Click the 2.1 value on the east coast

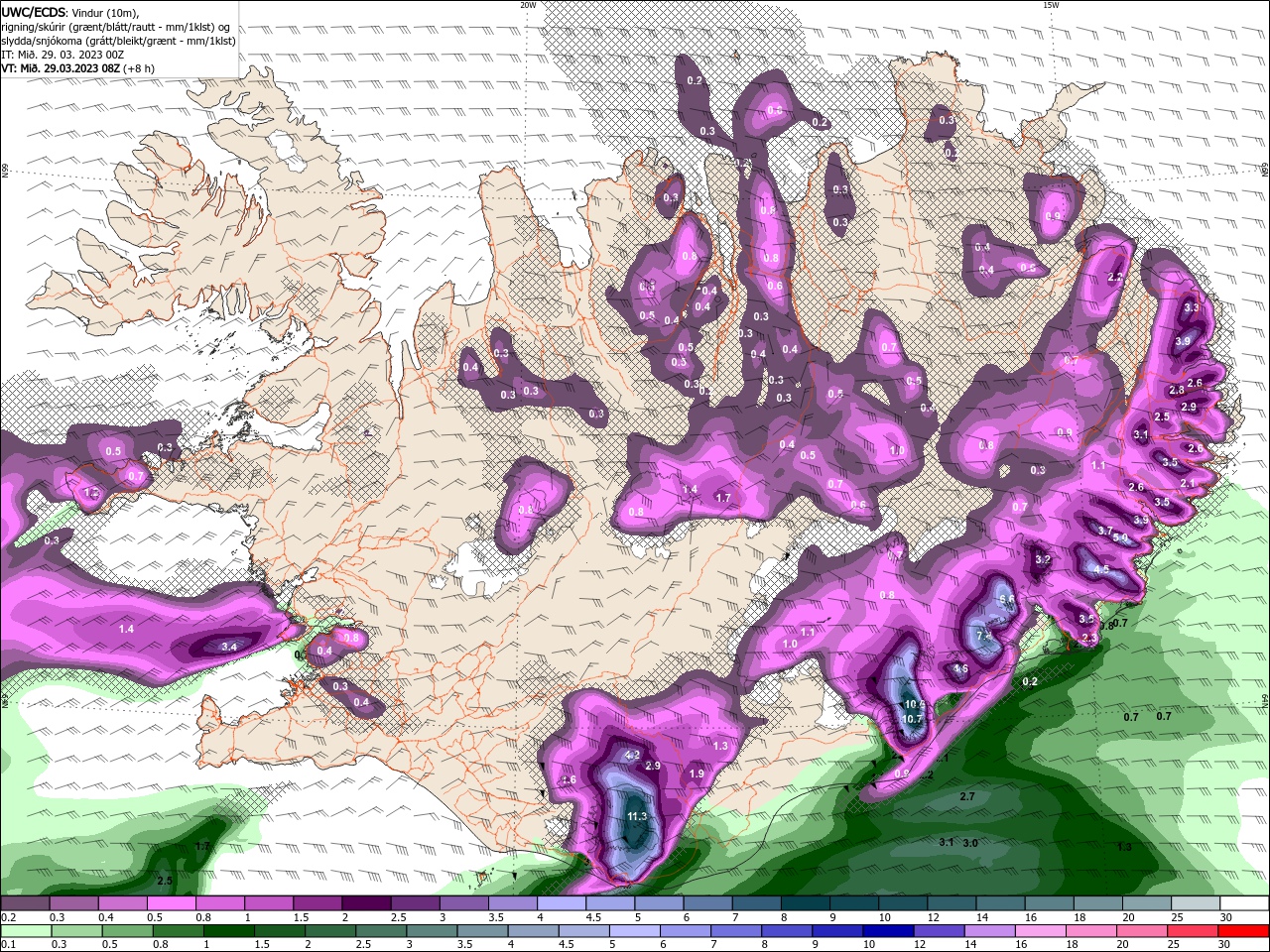click(1188, 483)
